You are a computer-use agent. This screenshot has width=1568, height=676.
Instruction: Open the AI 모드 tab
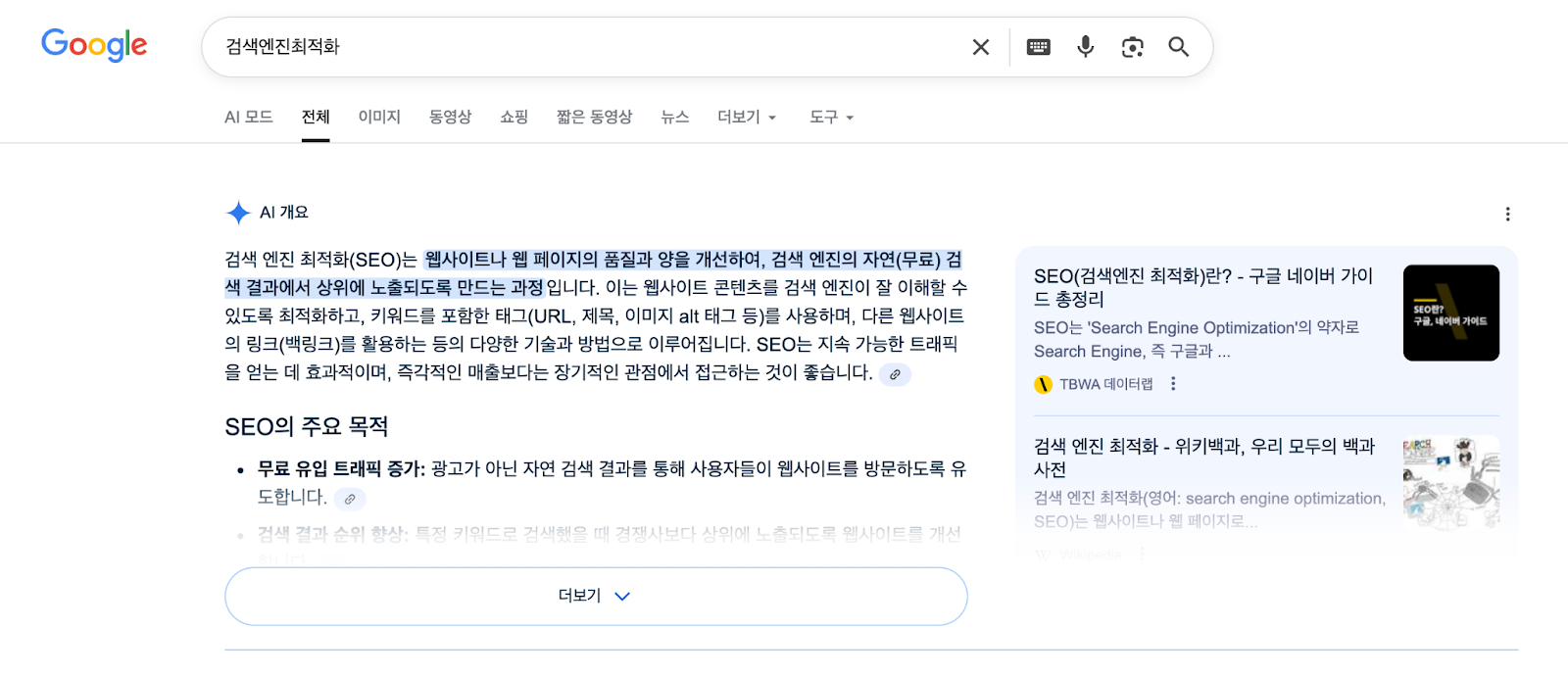(x=249, y=118)
